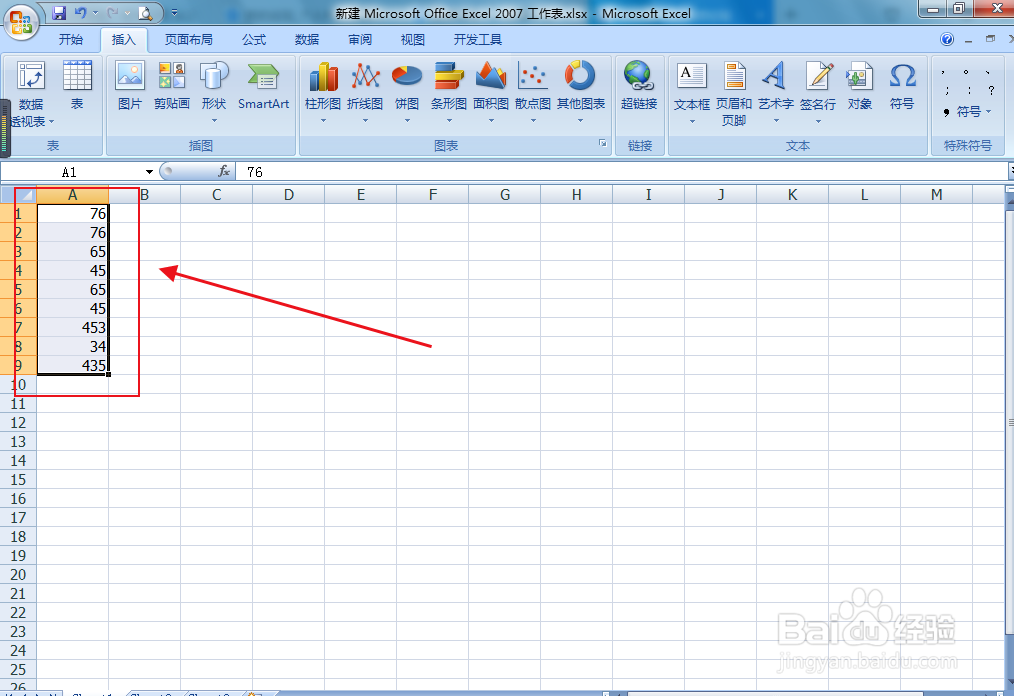Select row 12 header
Viewport: 1014px width, 696px height.
pyautogui.click(x=18, y=422)
